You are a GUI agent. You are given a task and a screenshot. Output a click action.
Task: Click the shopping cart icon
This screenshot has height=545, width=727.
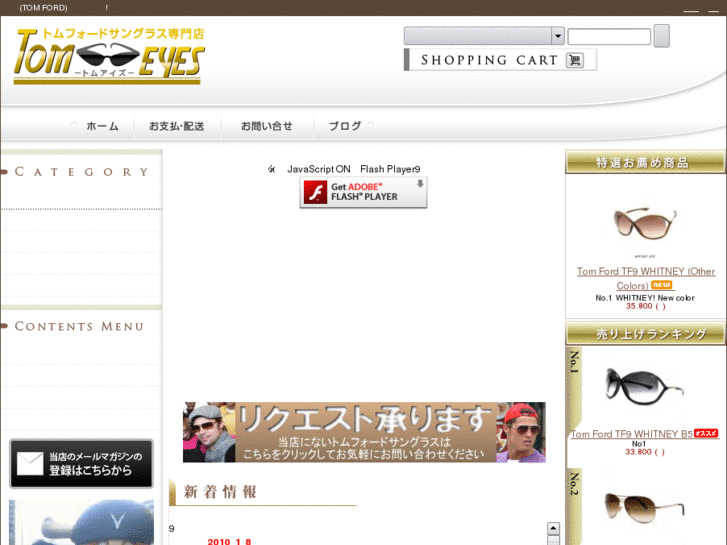tap(575, 60)
